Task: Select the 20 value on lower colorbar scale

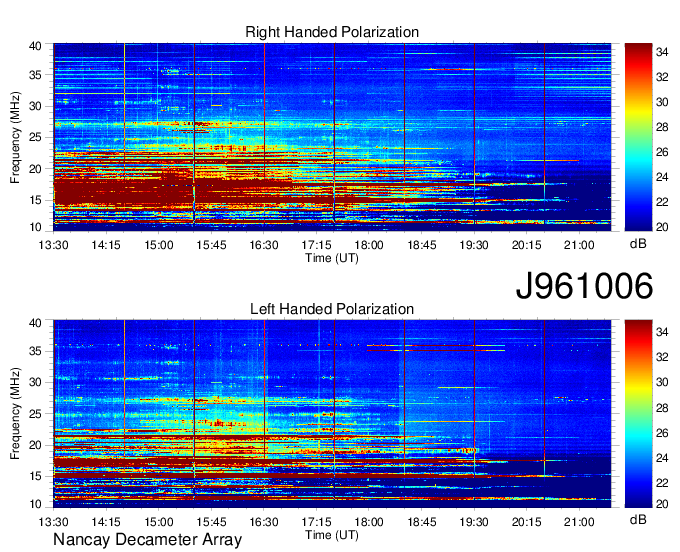Action: [662, 504]
